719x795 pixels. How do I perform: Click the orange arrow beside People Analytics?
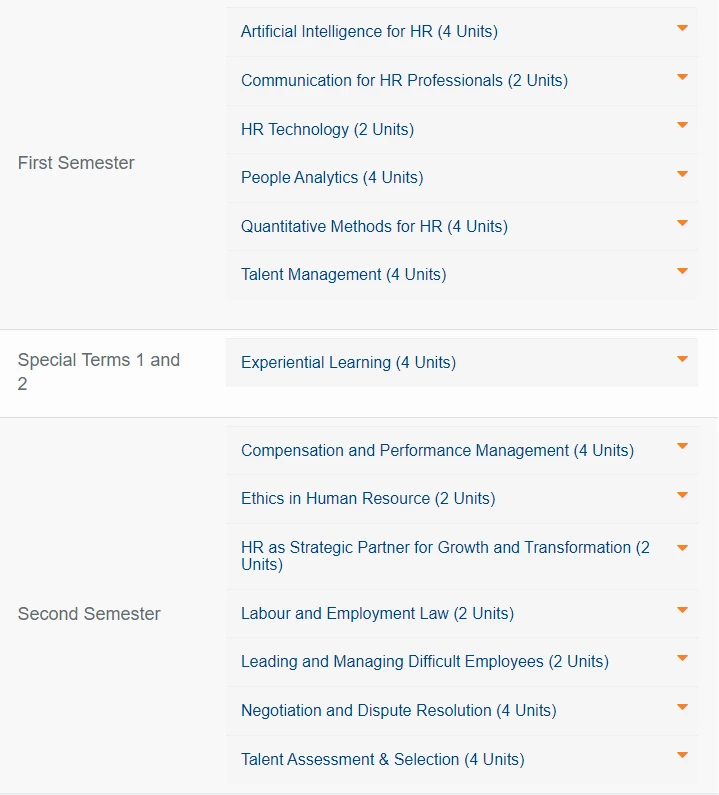pyautogui.click(x=682, y=174)
